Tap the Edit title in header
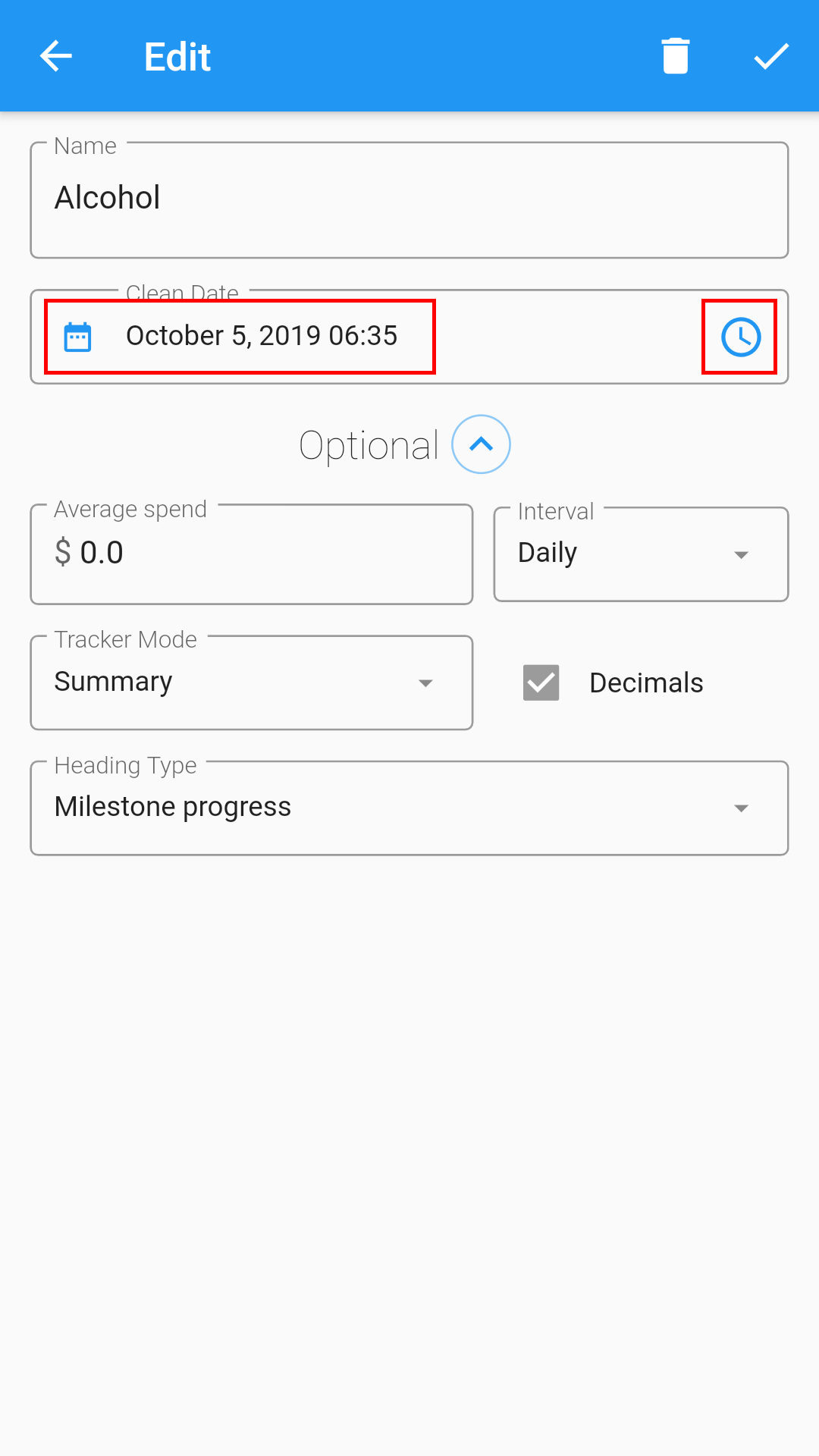The width and height of the screenshot is (819, 1456). [177, 57]
